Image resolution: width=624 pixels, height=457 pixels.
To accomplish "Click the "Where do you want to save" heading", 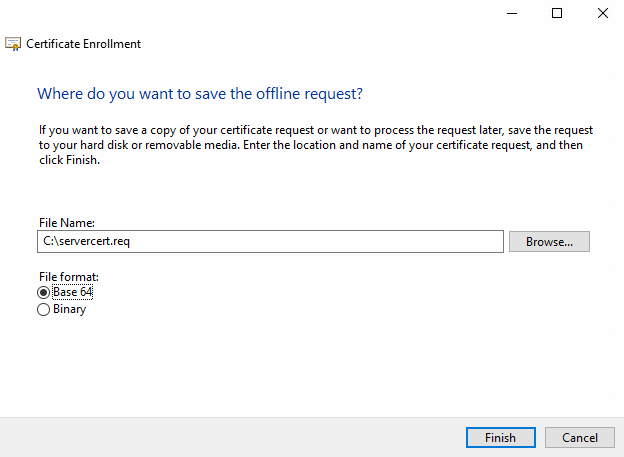I will [x=199, y=94].
